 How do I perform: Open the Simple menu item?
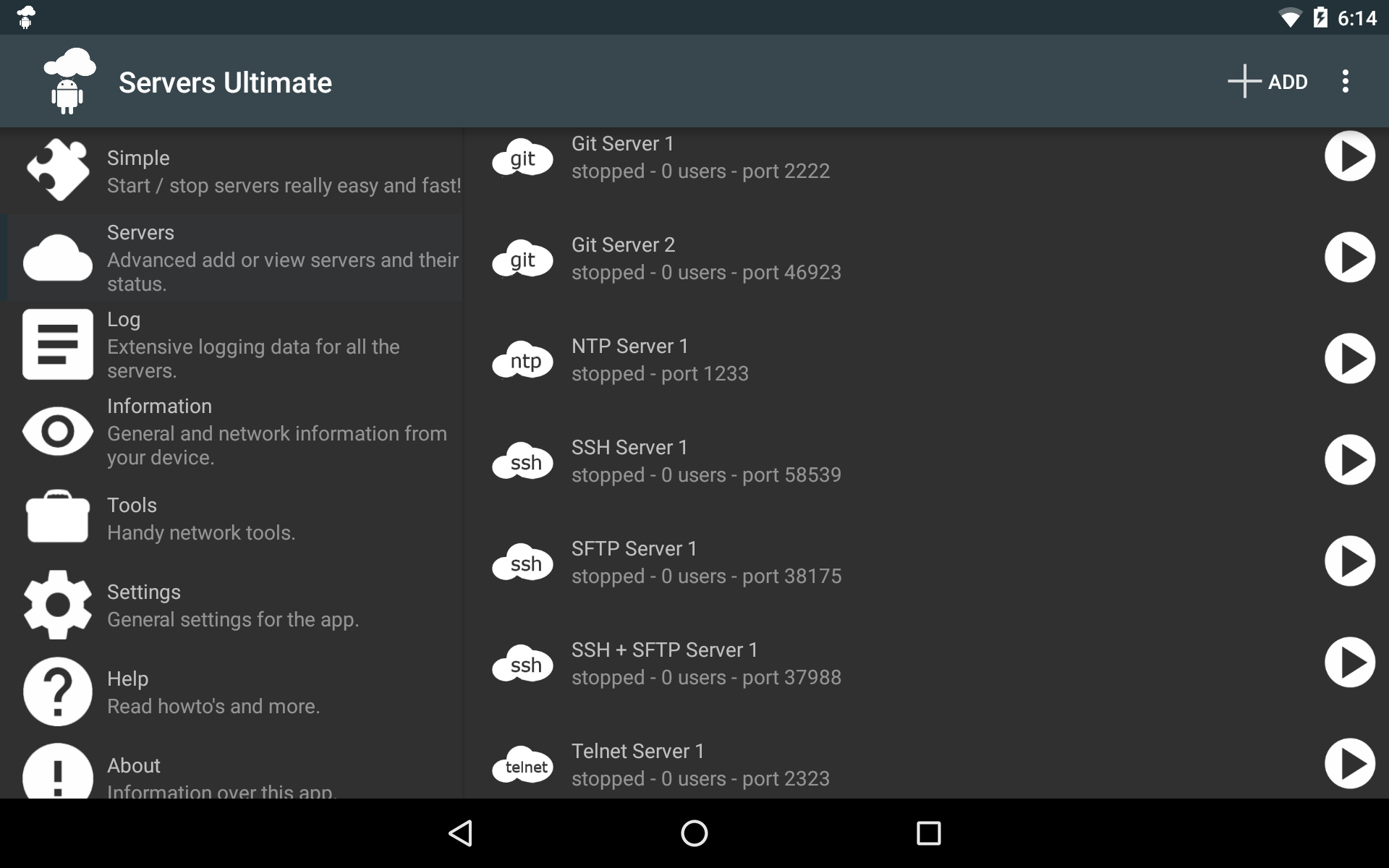tap(231, 171)
